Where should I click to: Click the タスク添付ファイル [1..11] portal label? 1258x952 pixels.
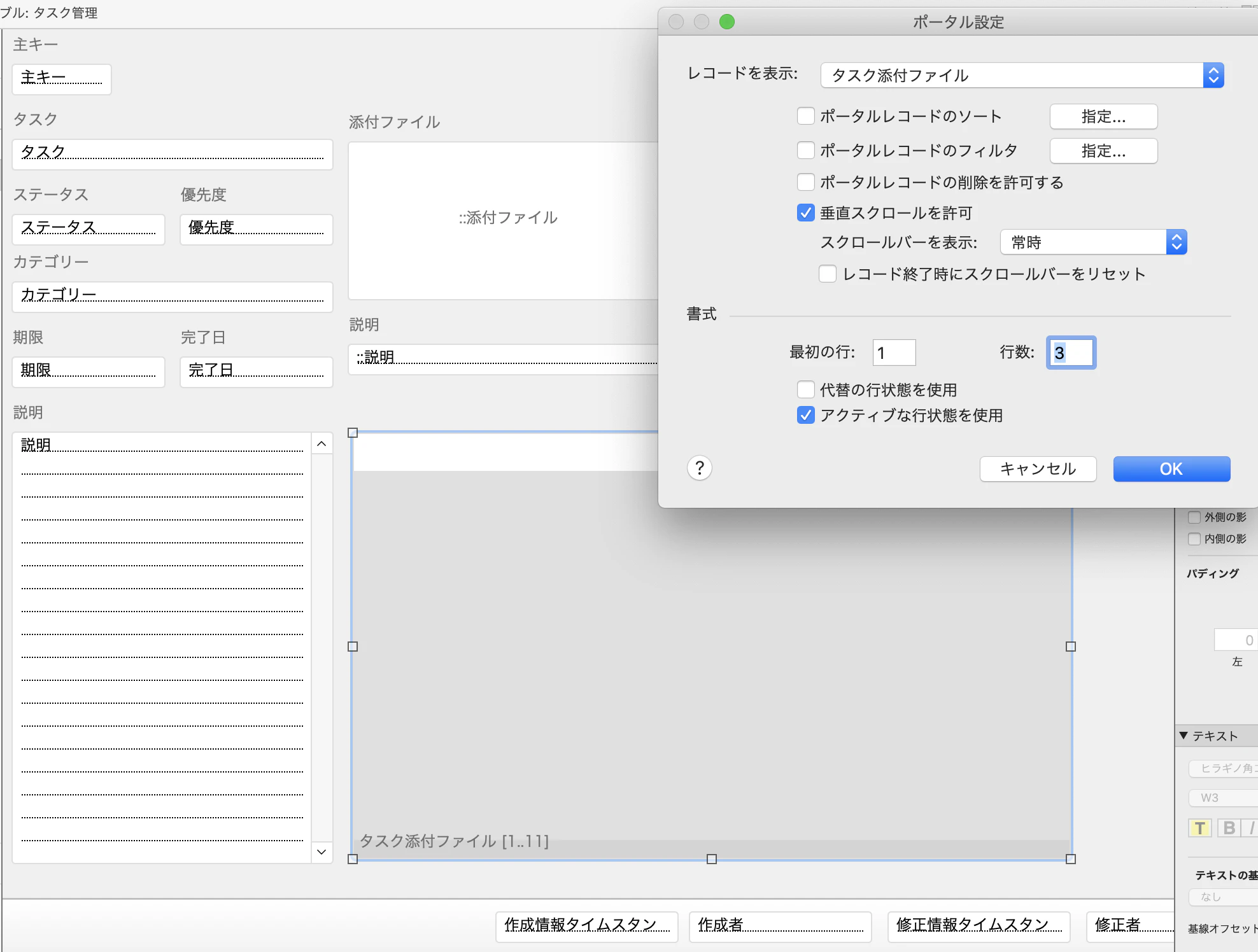(454, 841)
